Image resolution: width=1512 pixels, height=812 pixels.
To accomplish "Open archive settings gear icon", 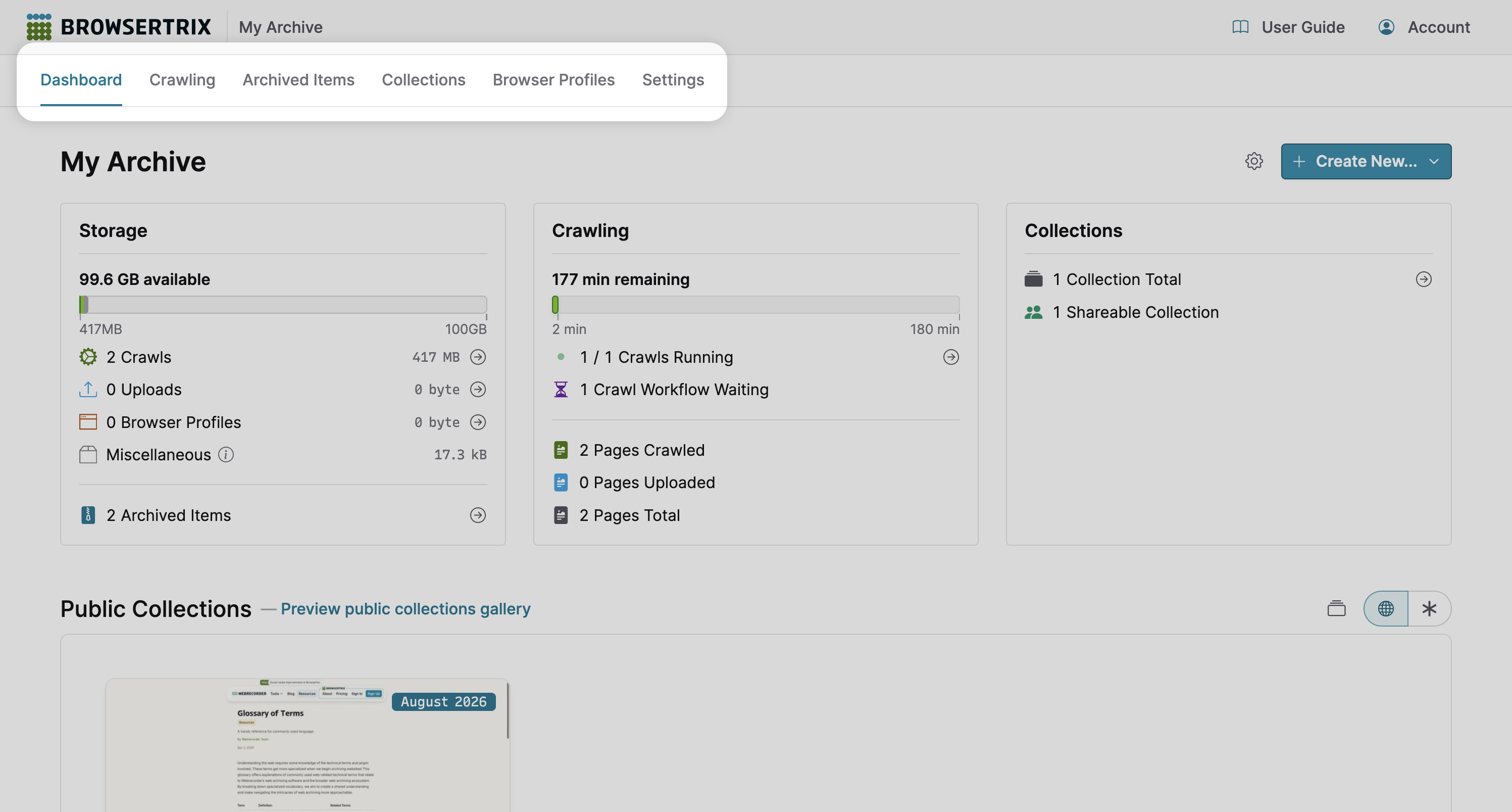I will 1254,162.
